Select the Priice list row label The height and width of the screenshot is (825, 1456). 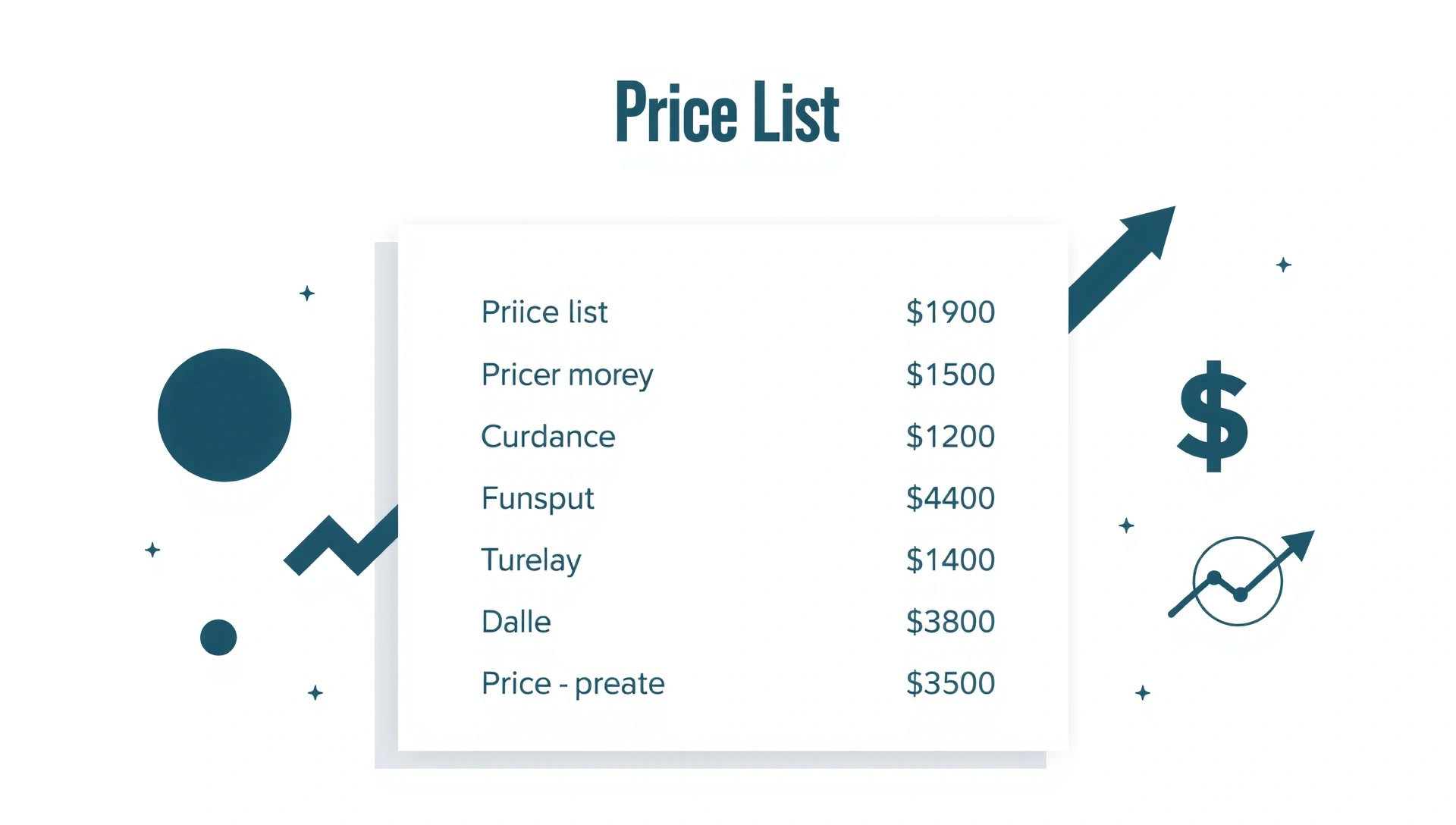tap(544, 312)
